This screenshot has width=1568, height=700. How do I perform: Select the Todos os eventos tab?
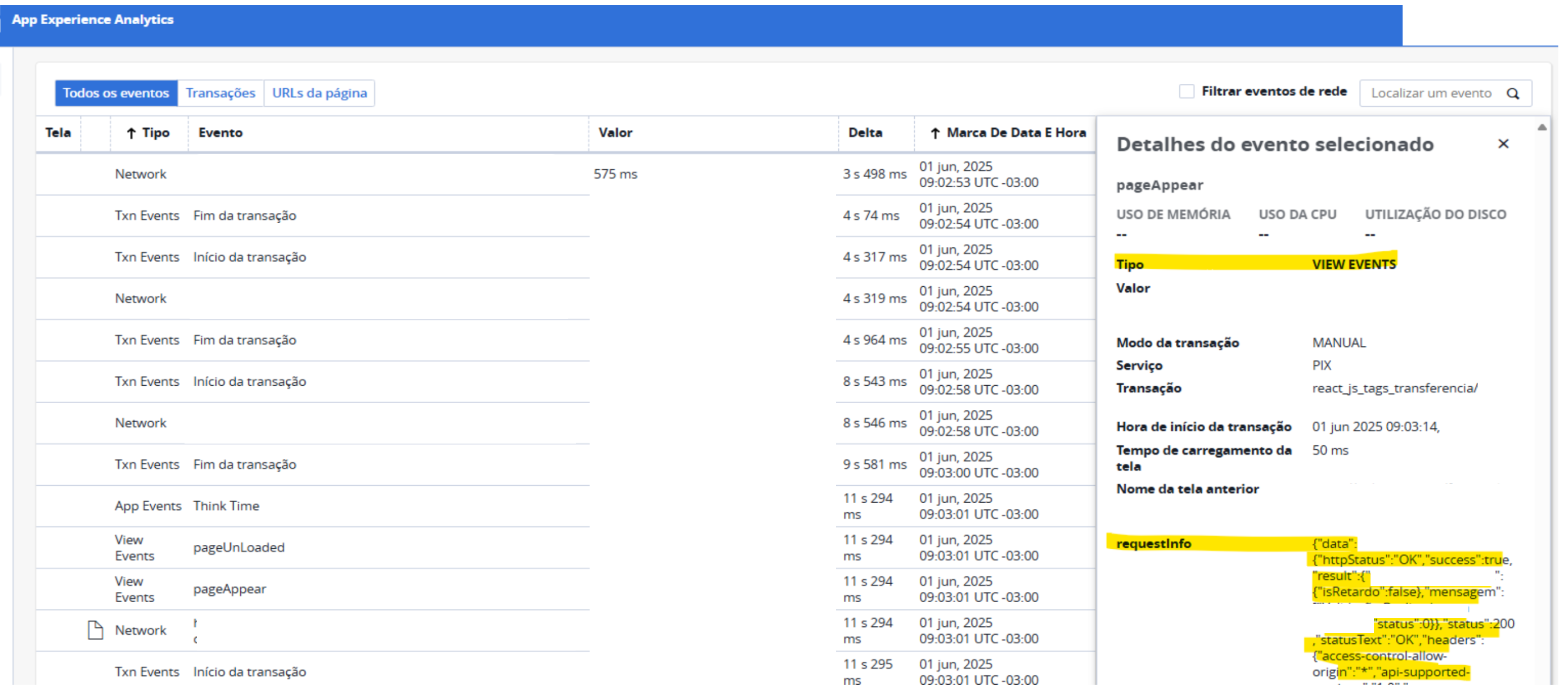116,93
